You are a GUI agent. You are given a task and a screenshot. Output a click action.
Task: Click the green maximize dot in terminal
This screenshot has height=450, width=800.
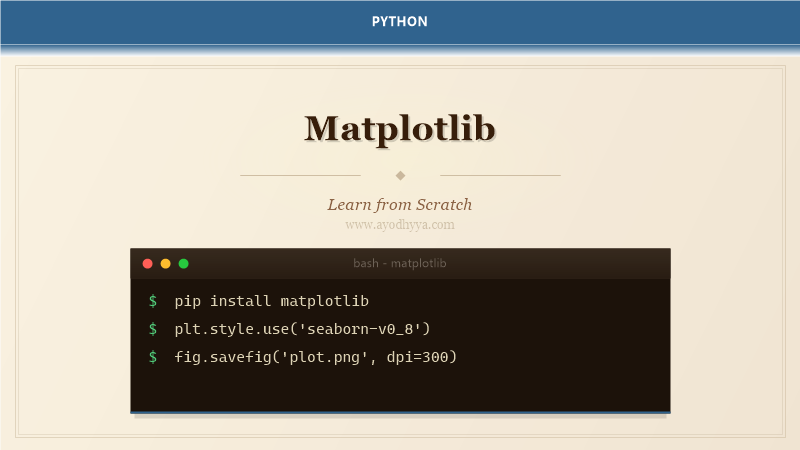point(184,263)
